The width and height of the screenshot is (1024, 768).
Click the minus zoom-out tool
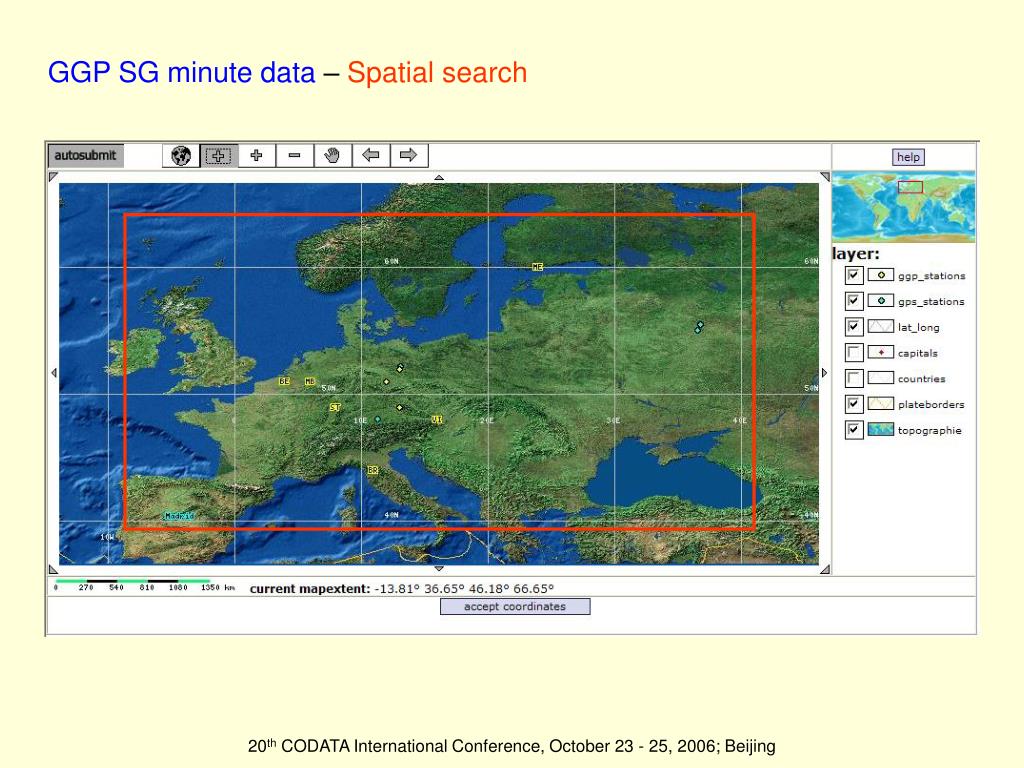point(295,155)
